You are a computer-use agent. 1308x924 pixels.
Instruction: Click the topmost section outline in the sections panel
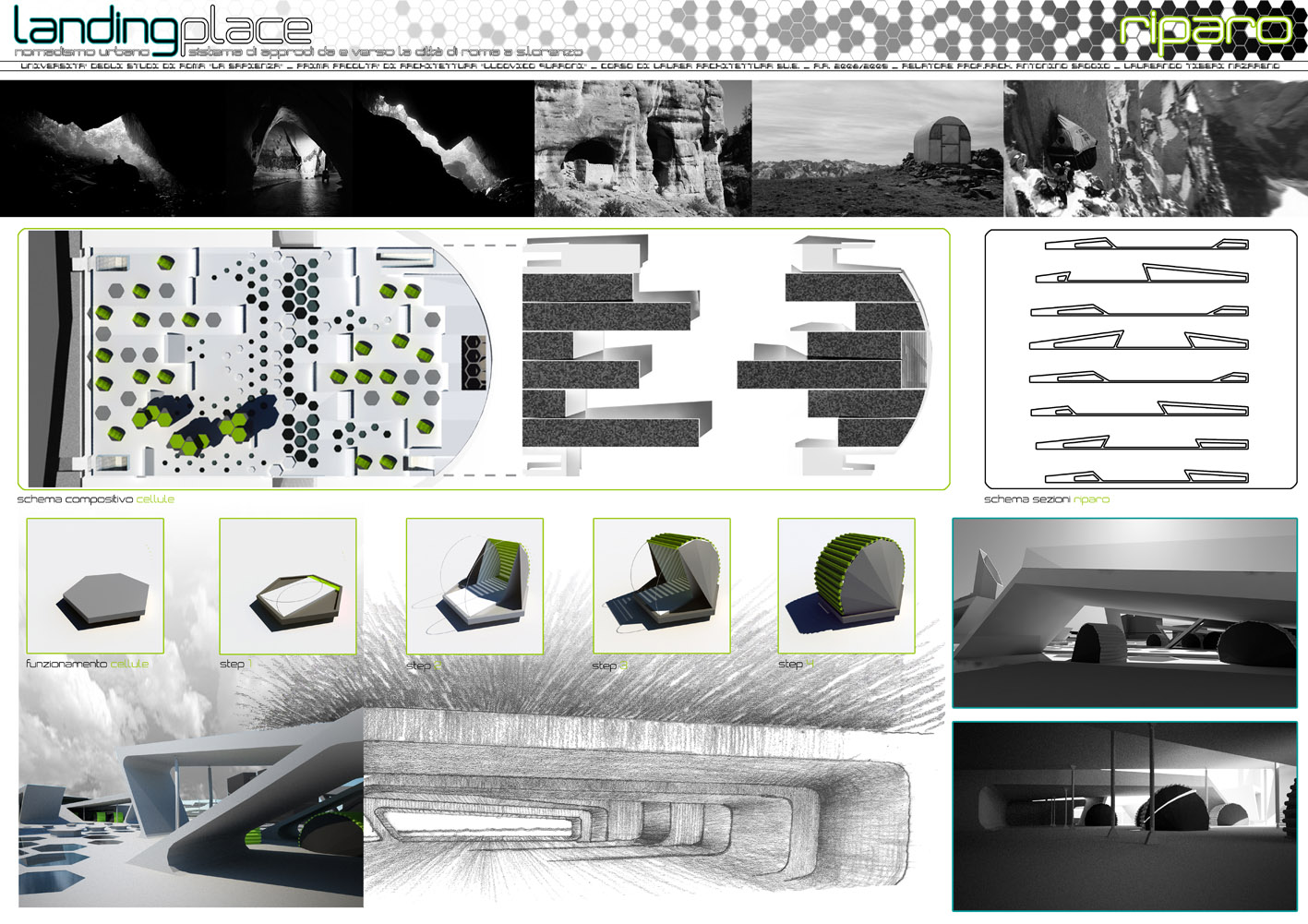pyautogui.click(x=1146, y=245)
